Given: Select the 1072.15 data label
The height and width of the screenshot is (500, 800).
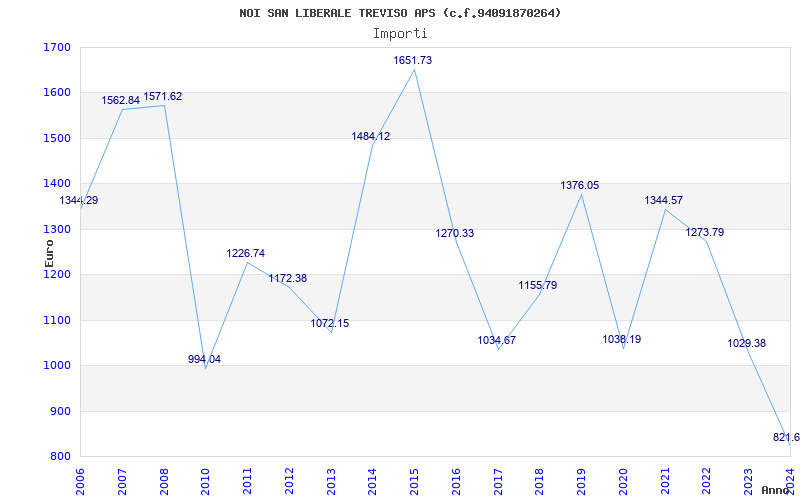Looking at the screenshot, I should pos(330,323).
